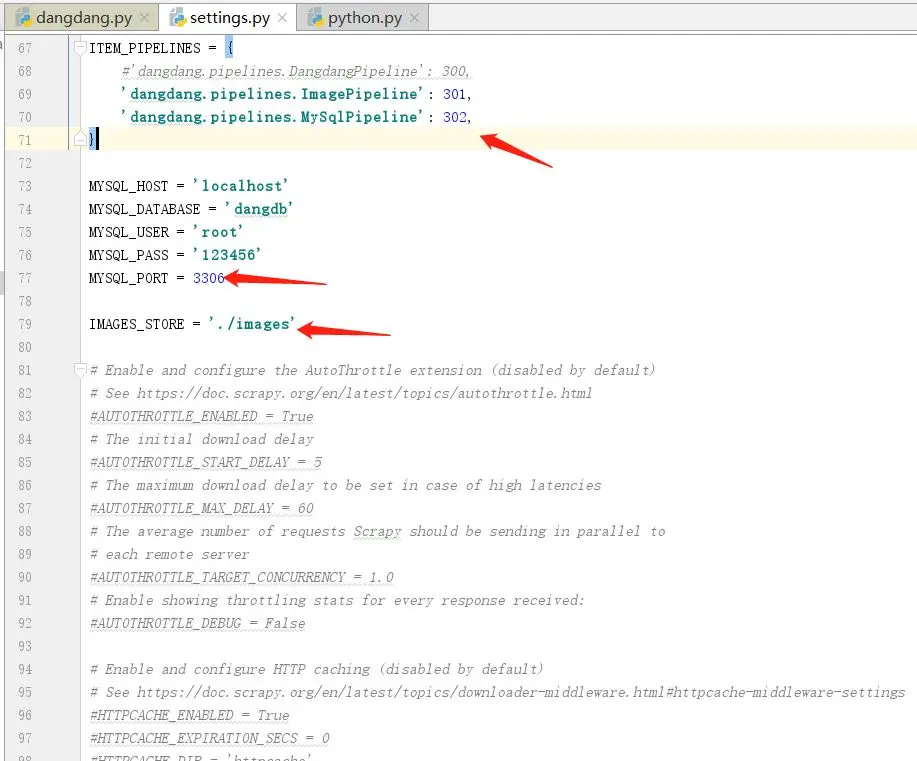
Task: Click the #AUTOTHROTTLE_MAX_DELAY = 60 line
Action: tap(202, 508)
